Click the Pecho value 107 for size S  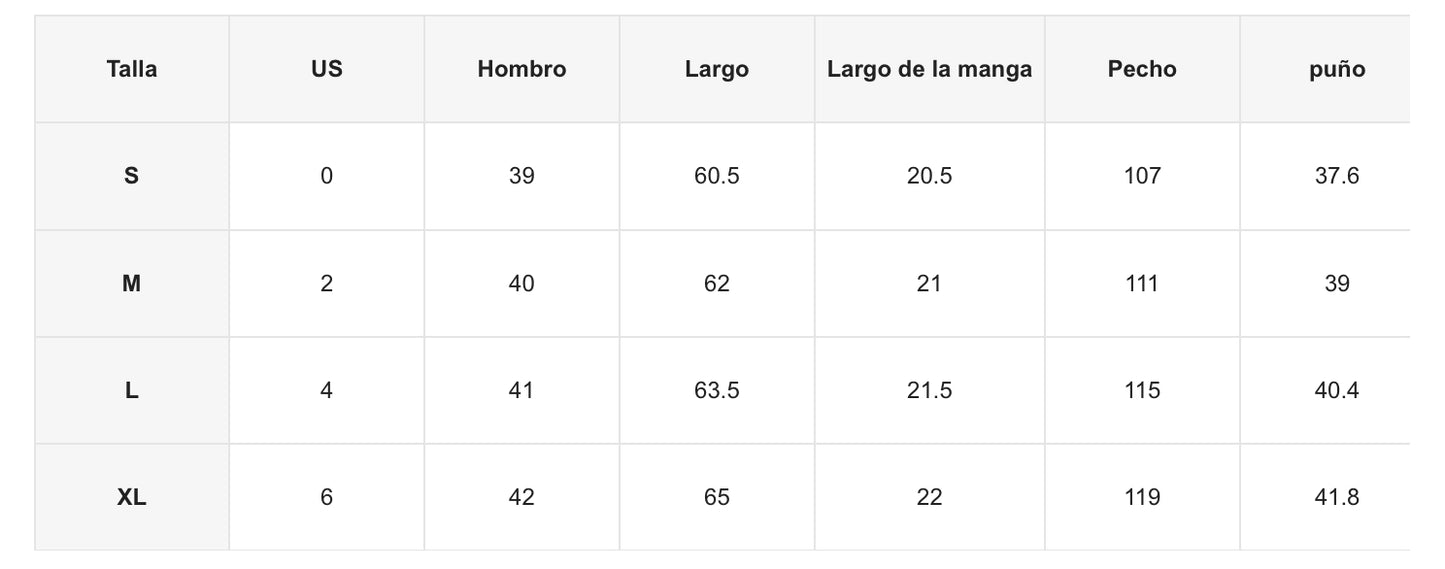1142,176
